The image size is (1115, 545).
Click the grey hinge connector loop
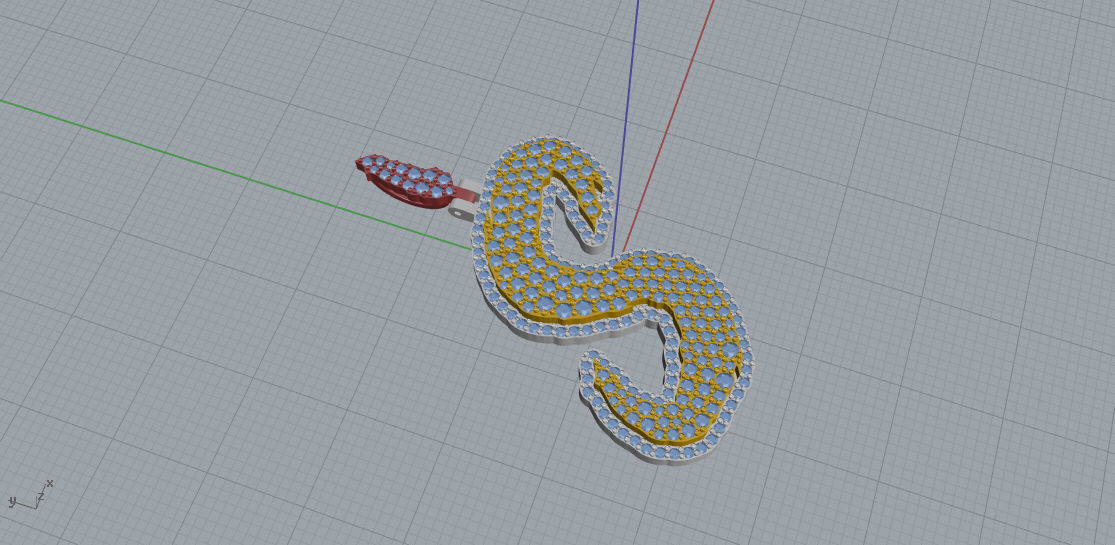[466, 199]
